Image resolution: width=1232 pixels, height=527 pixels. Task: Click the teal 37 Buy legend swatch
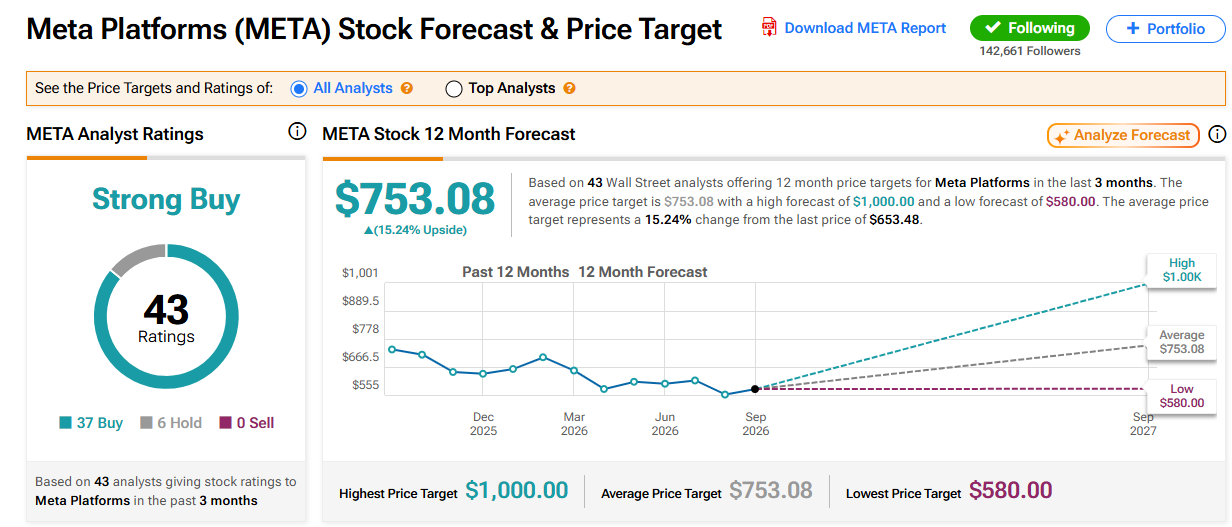pyautogui.click(x=65, y=423)
